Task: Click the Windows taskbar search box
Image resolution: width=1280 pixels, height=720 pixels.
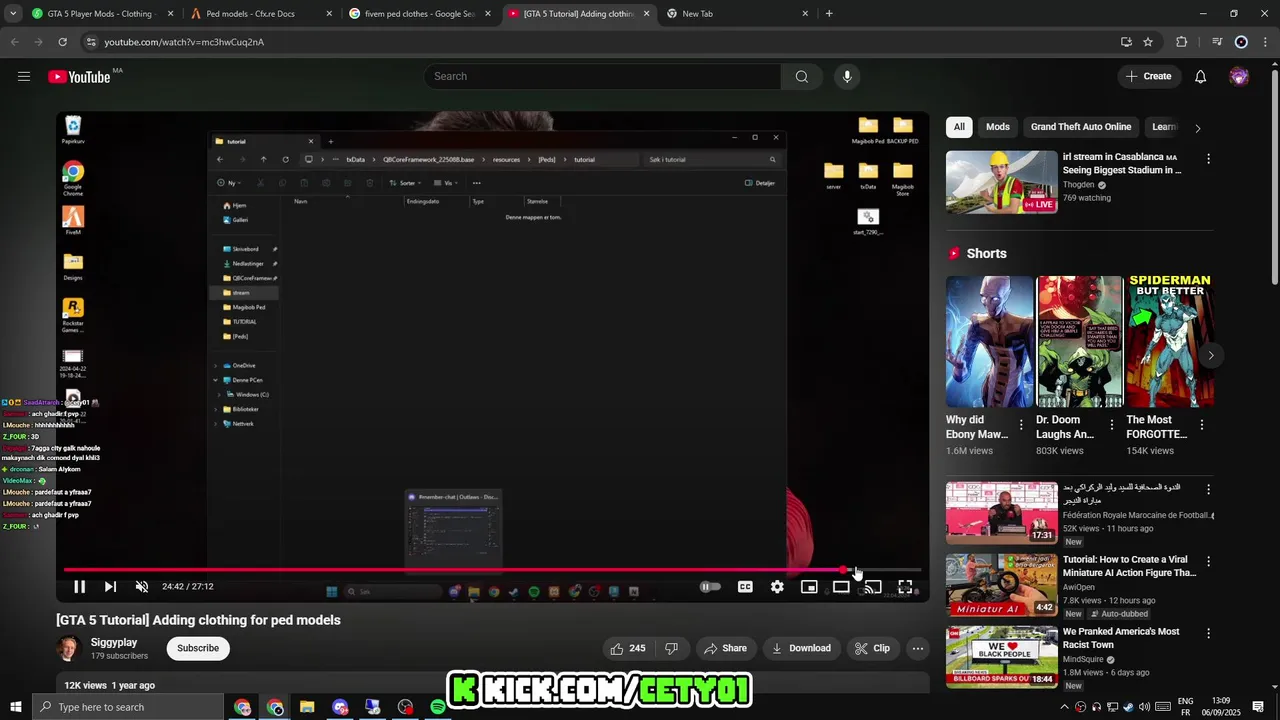Action: (128, 707)
